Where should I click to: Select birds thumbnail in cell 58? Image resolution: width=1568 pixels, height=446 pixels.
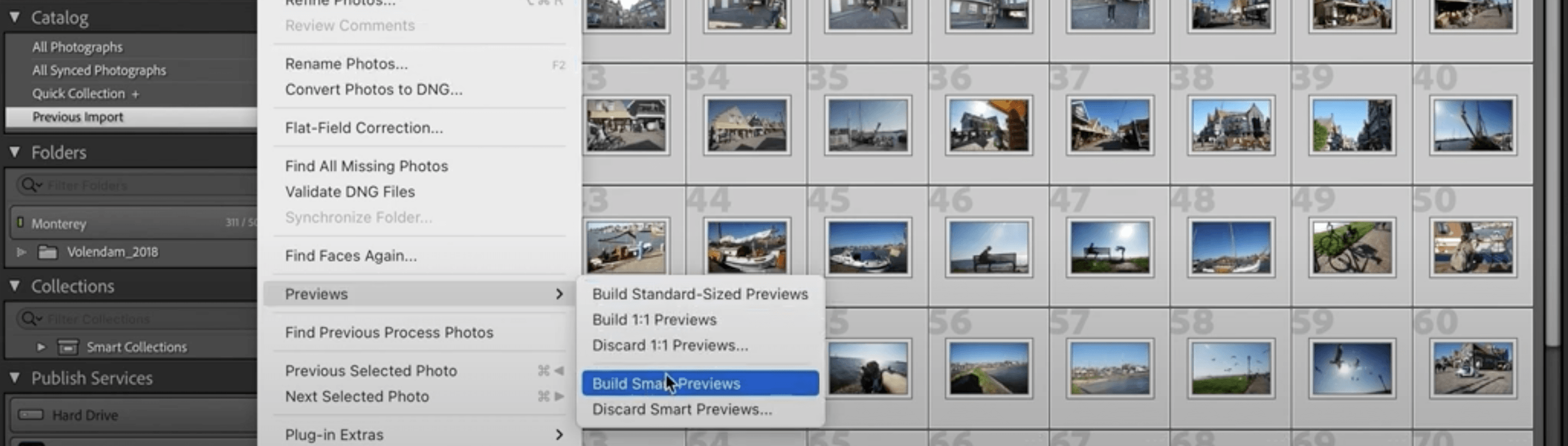1230,369
